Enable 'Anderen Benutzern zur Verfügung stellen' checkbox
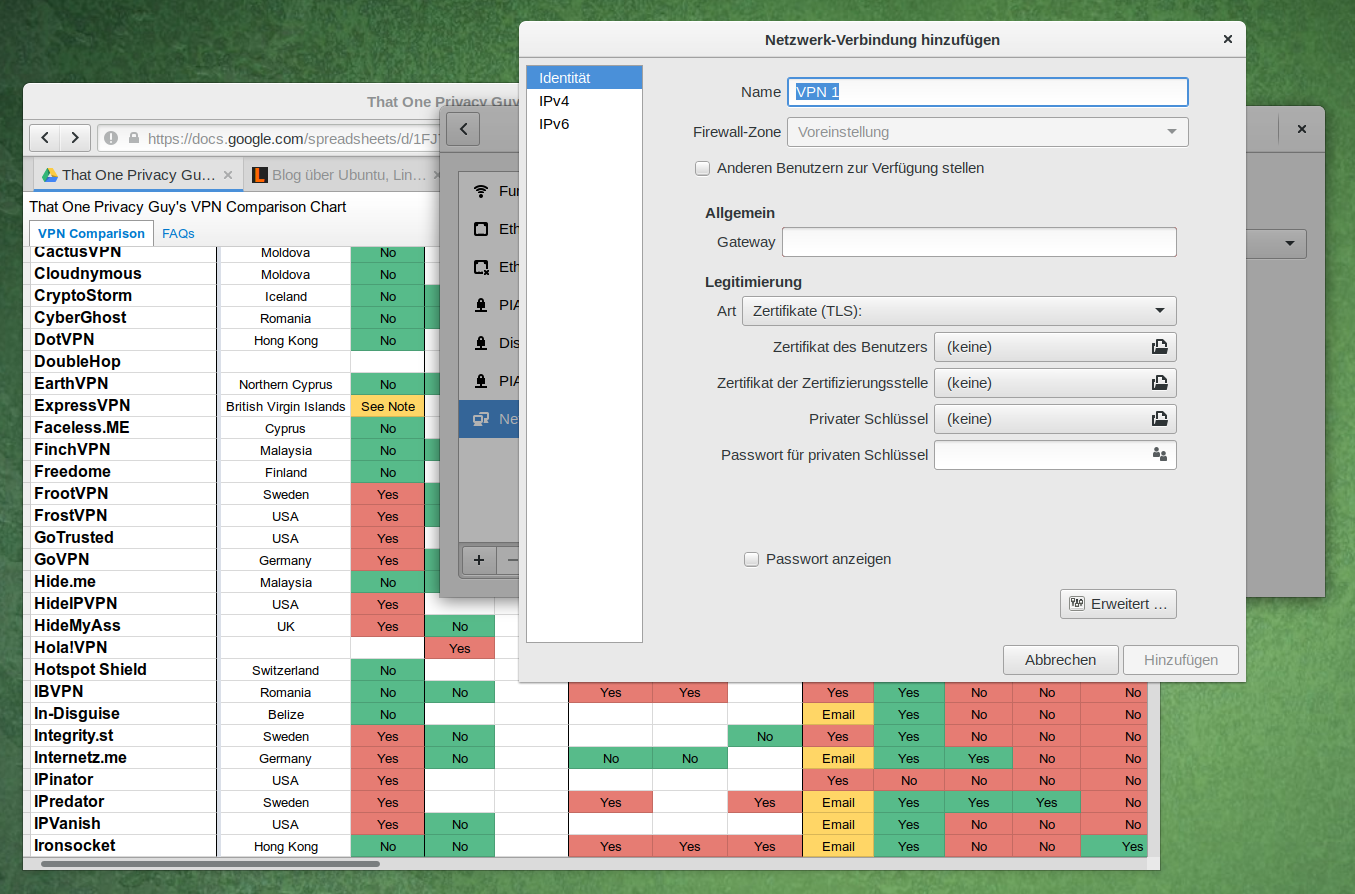 click(702, 169)
